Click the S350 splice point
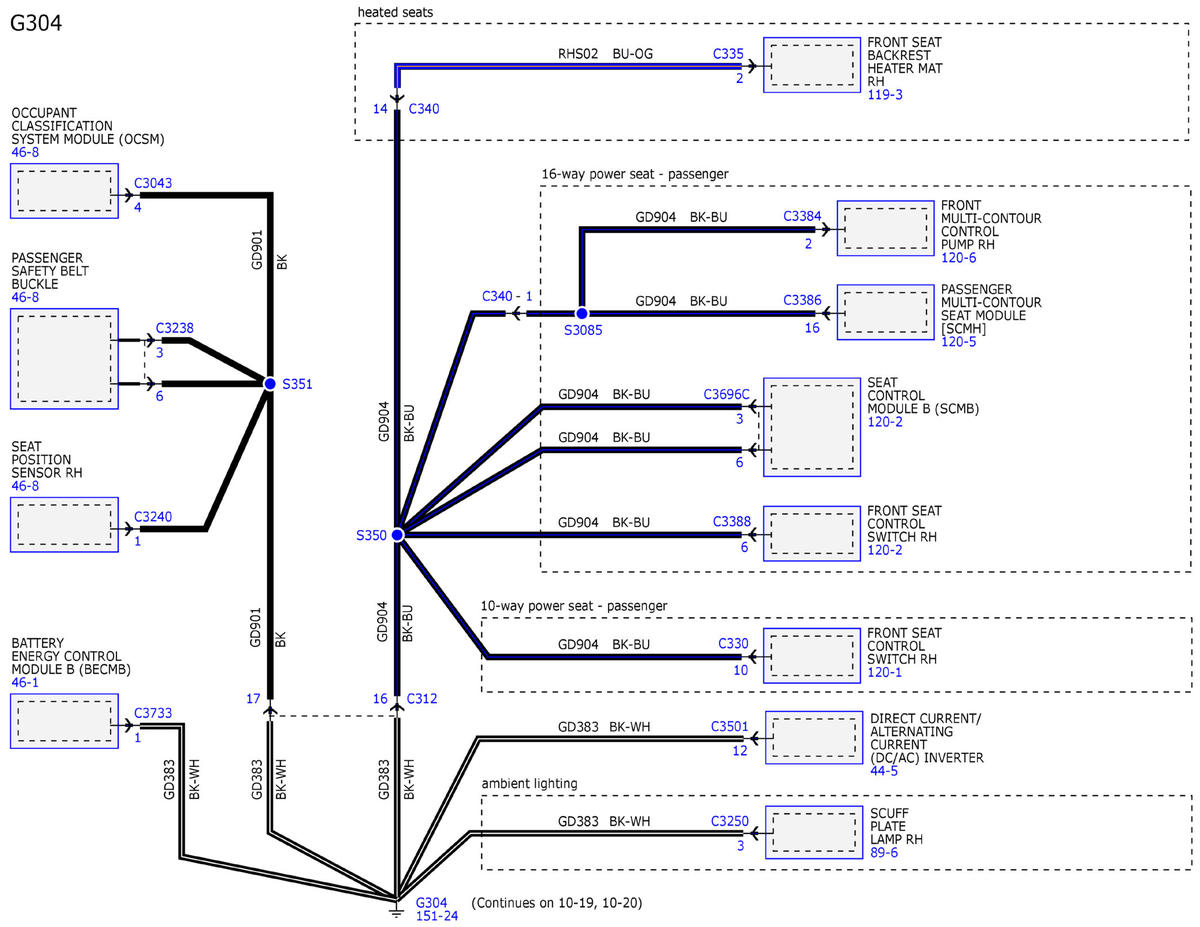 pyautogui.click(x=397, y=535)
